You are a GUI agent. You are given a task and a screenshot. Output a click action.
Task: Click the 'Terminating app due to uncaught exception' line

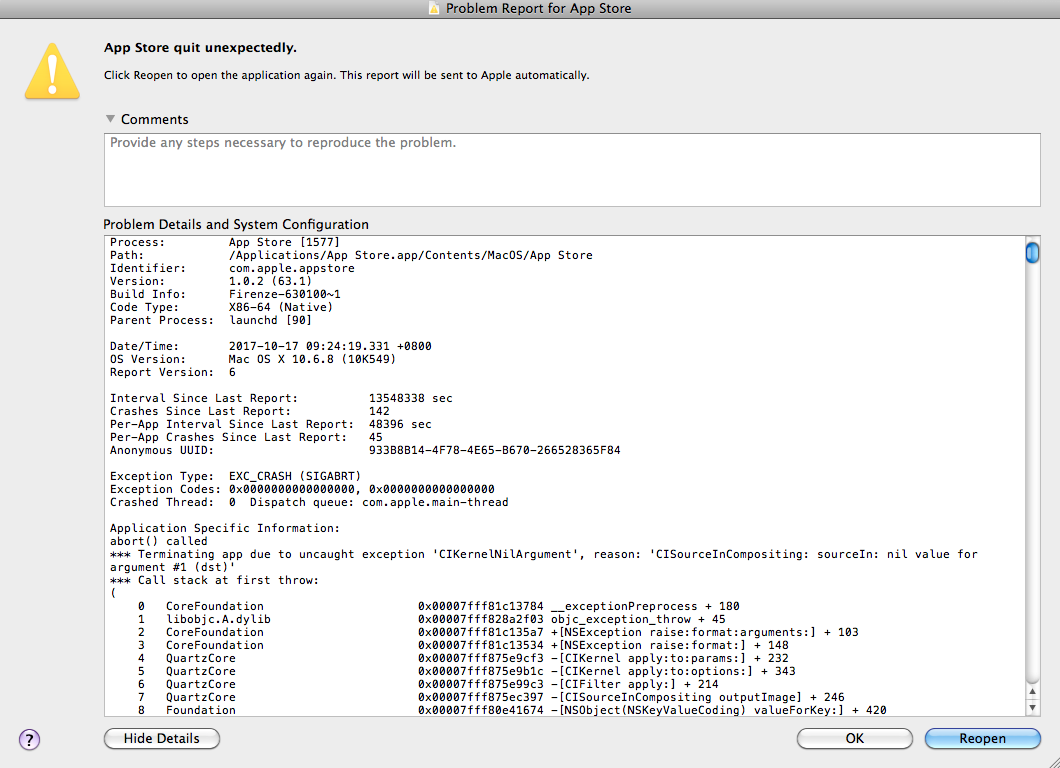[x=544, y=560]
